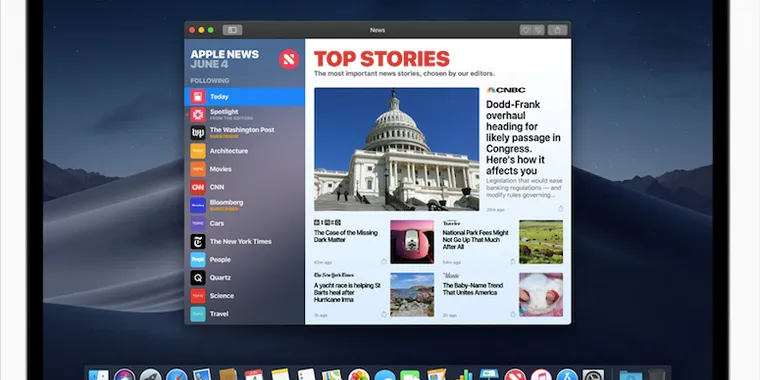760x380 pixels.
Task: Click the heart Love Story button
Action: click(525, 30)
